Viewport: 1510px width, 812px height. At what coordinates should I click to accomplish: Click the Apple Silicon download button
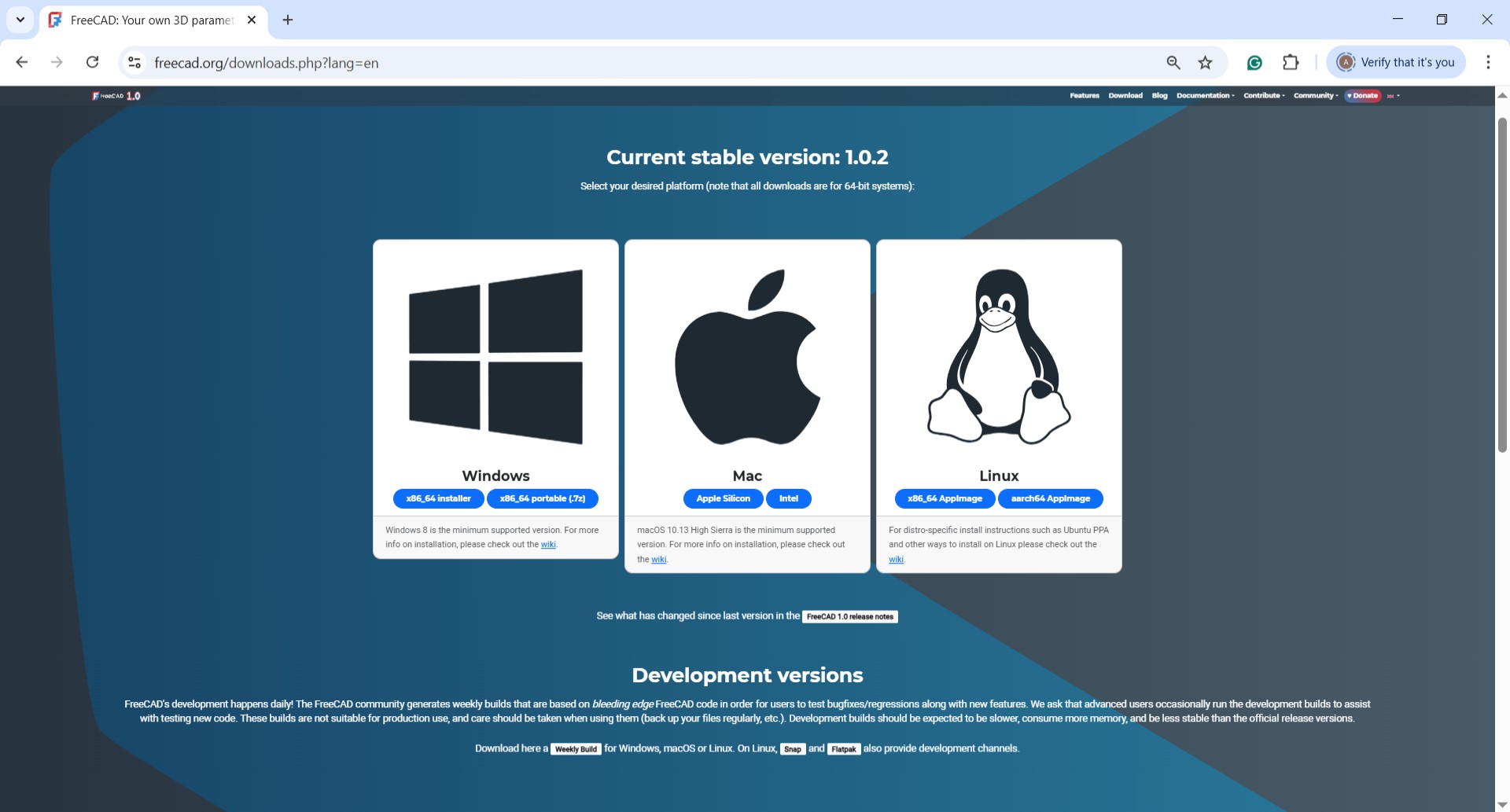(x=722, y=498)
